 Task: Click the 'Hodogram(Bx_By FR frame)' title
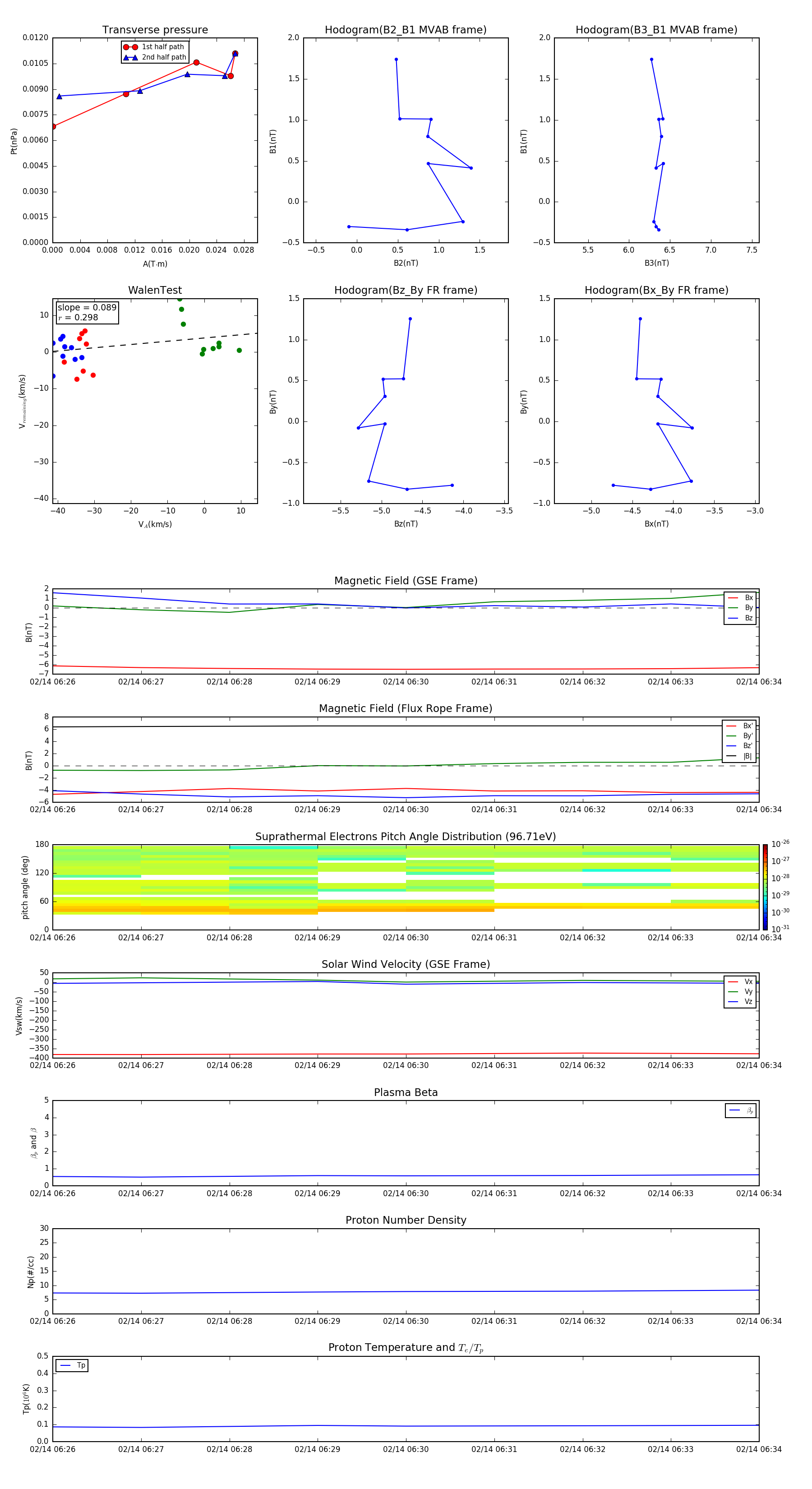(656, 290)
